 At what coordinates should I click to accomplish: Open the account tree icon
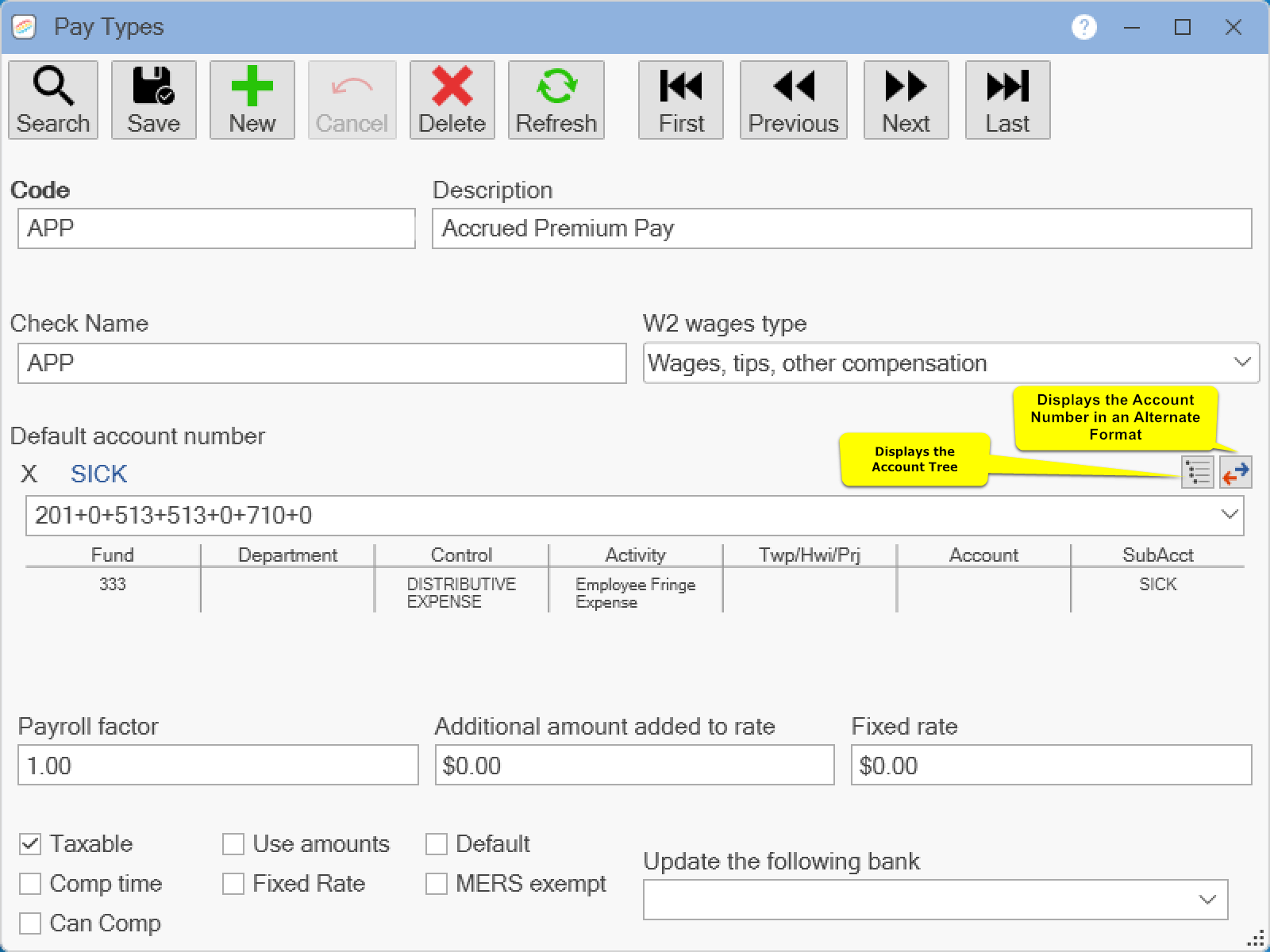coord(1198,473)
